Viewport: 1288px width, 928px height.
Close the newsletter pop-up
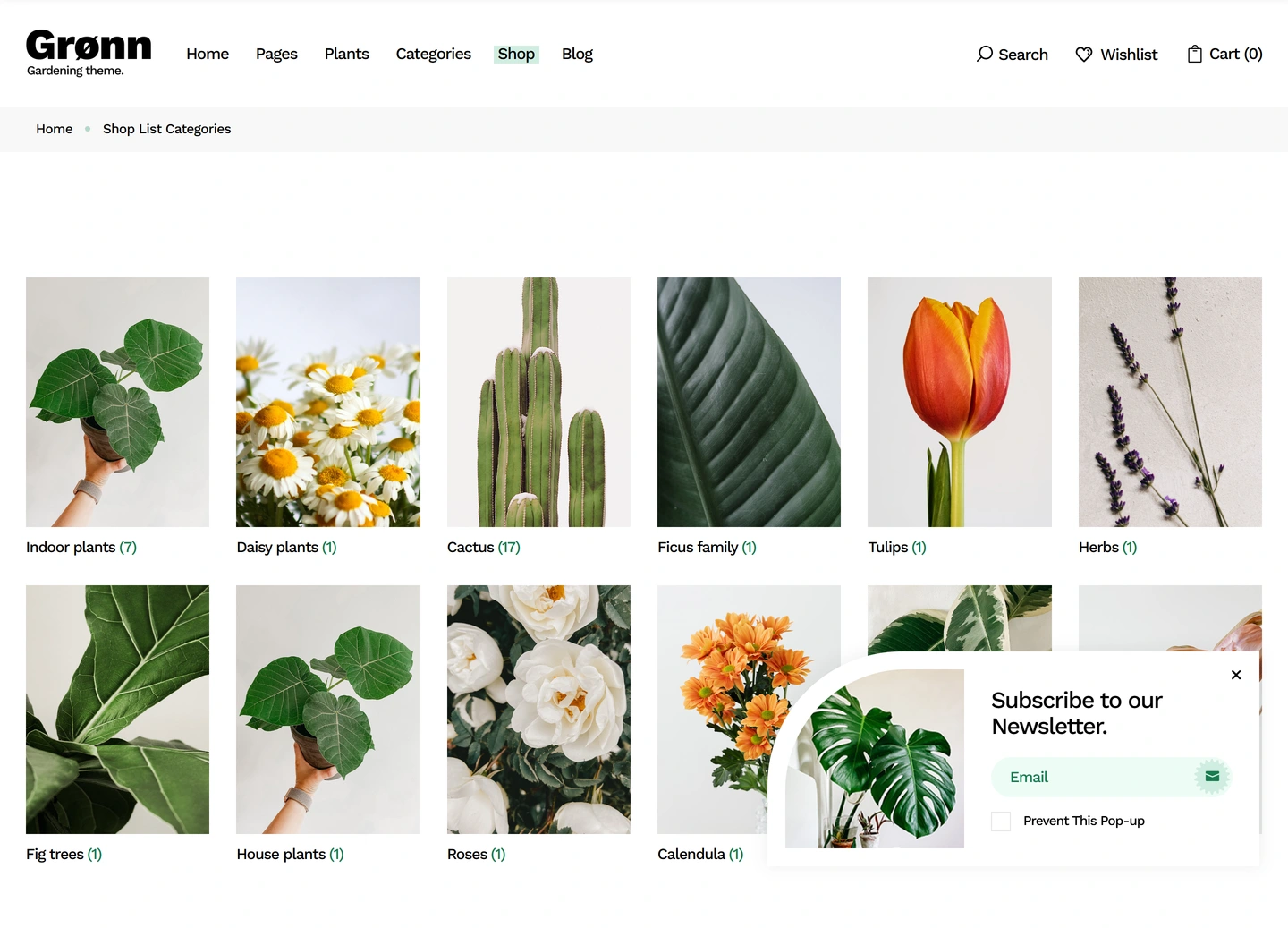[x=1236, y=675]
